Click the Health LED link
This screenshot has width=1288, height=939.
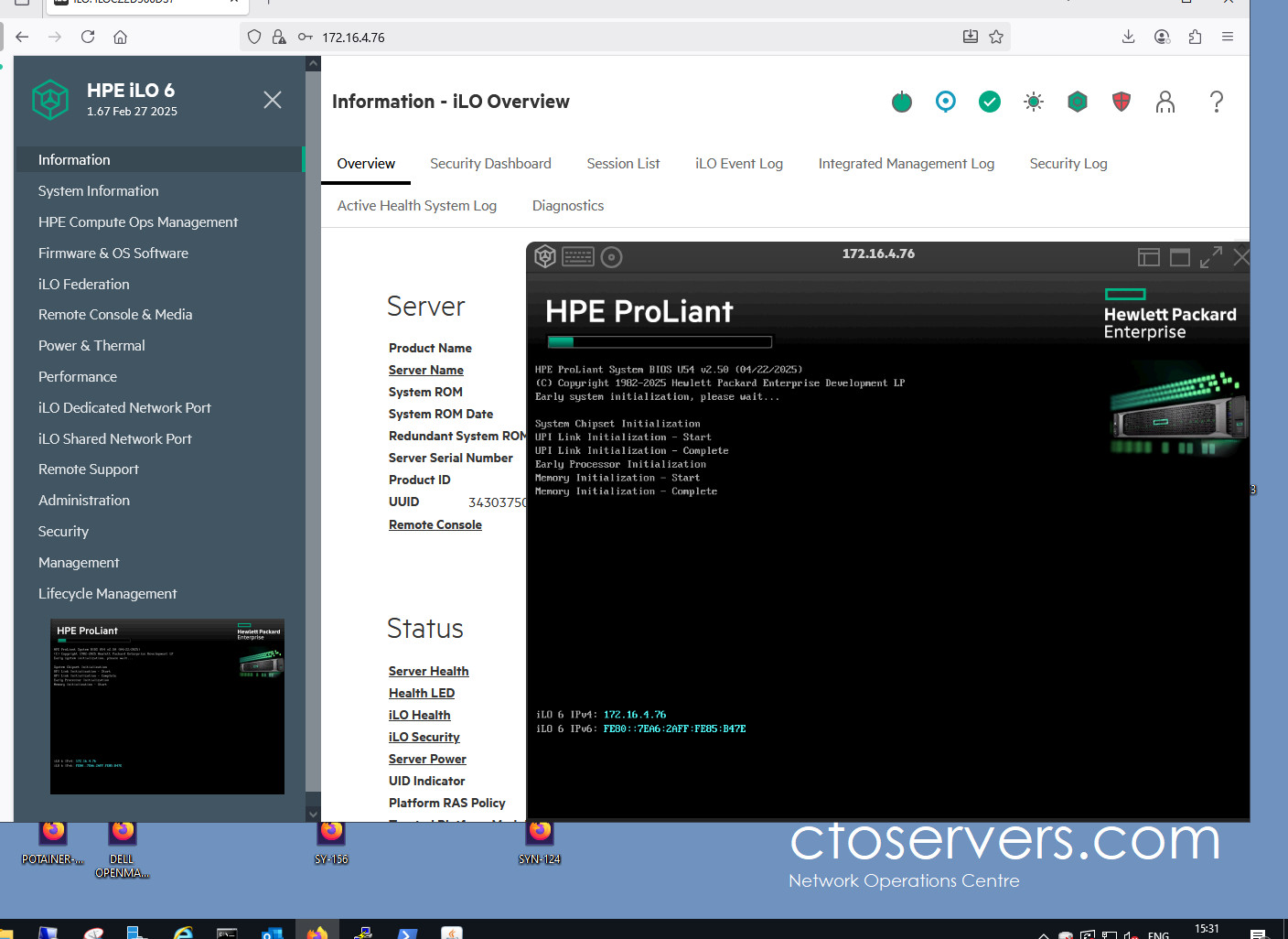coord(422,693)
